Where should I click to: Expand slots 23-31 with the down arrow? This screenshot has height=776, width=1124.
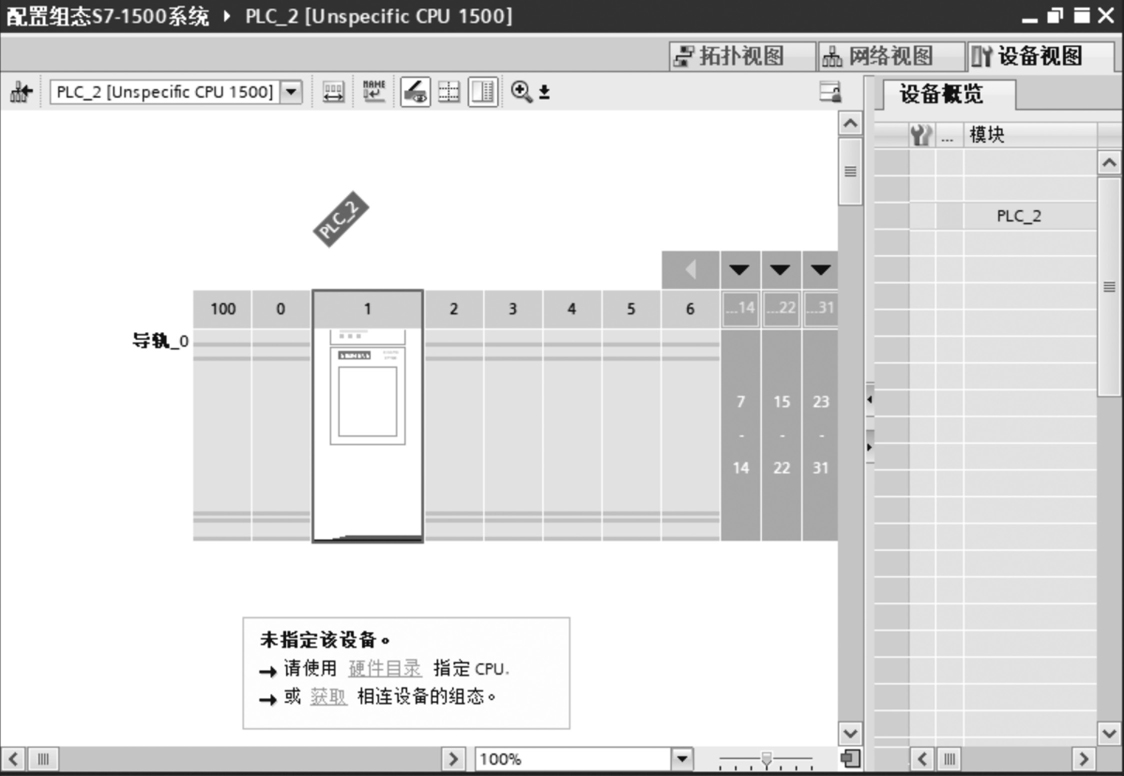pyautogui.click(x=821, y=270)
